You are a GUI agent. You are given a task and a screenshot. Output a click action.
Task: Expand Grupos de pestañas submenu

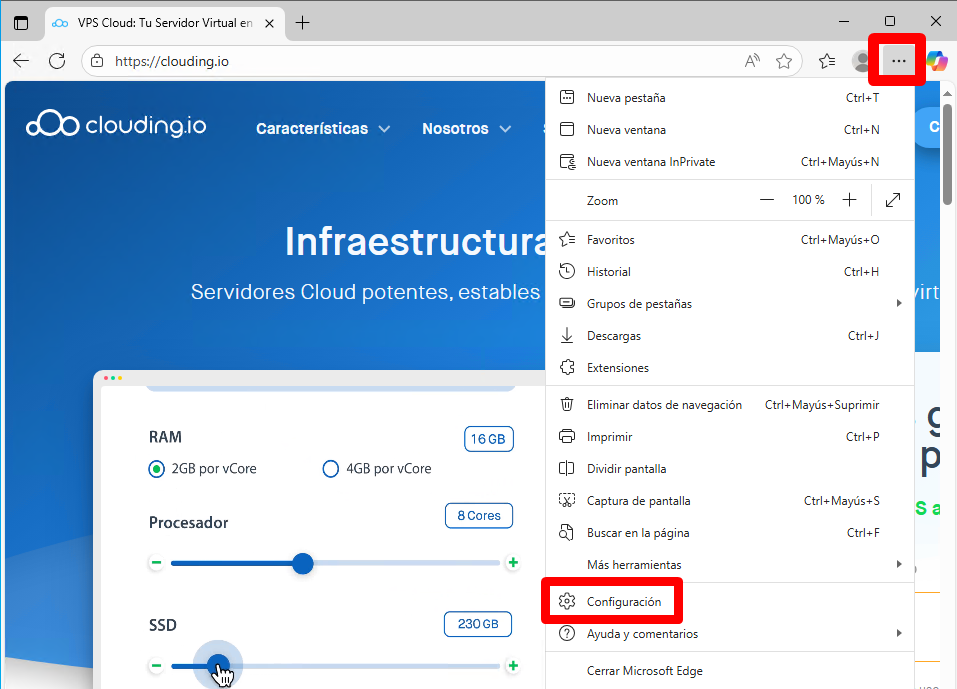click(730, 304)
